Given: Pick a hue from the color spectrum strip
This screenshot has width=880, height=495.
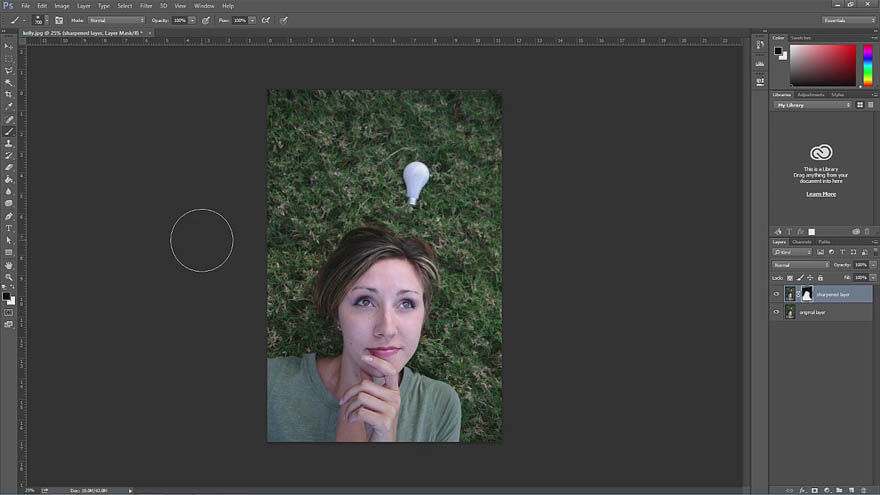Looking at the screenshot, I should [x=868, y=65].
